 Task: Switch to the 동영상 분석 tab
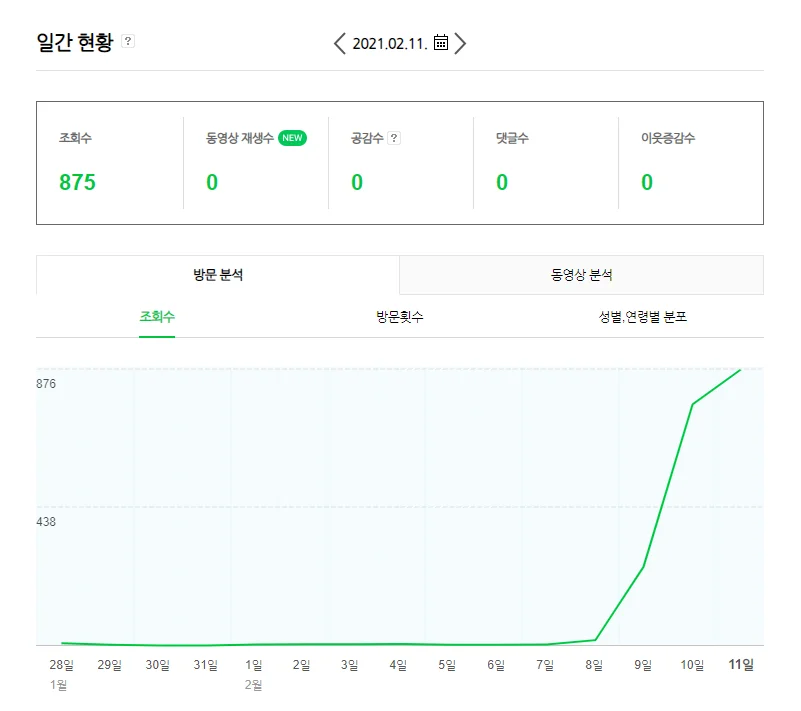(581, 275)
